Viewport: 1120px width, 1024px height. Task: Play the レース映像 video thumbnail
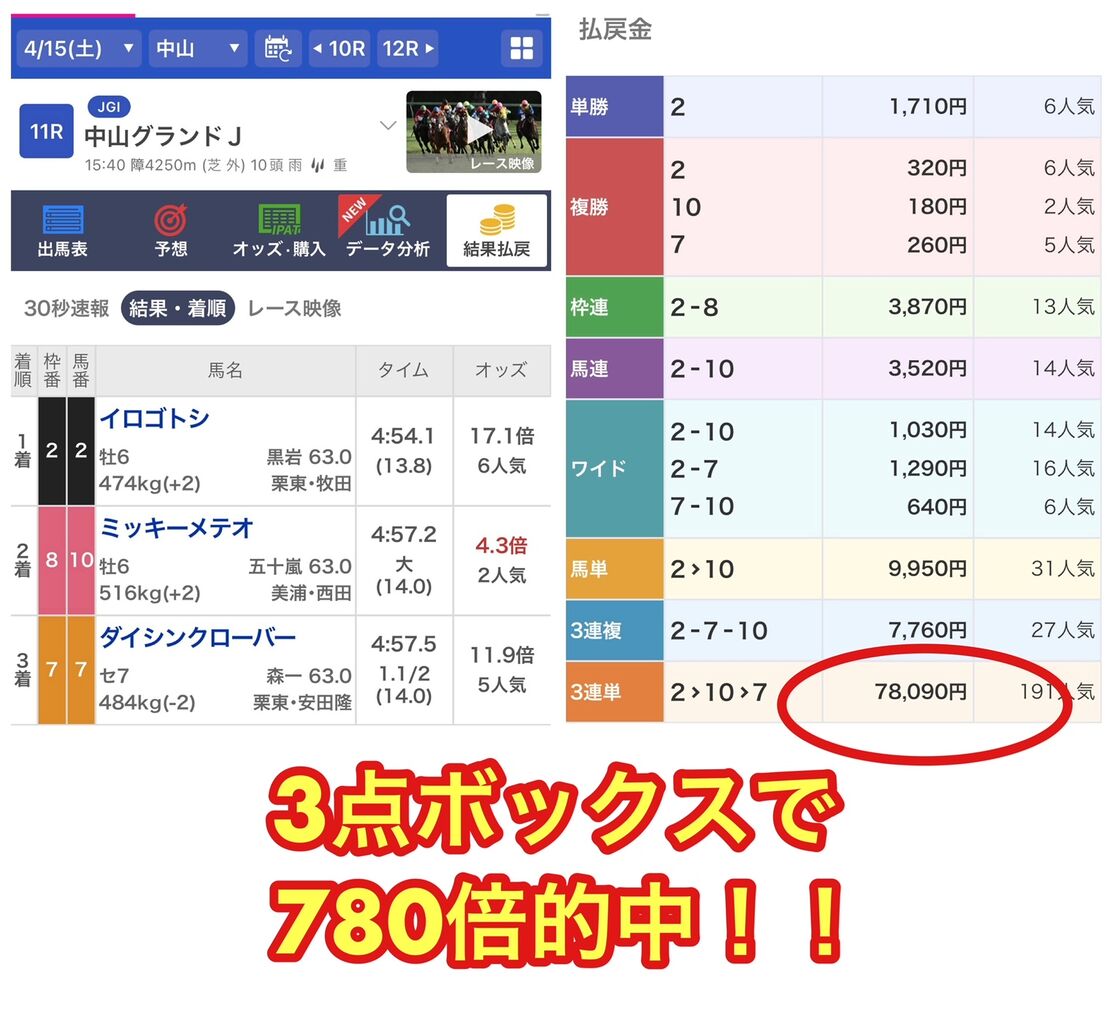click(474, 131)
